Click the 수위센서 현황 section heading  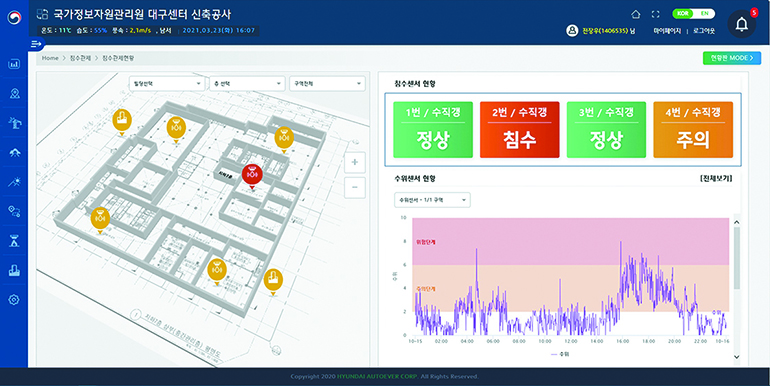click(x=415, y=178)
